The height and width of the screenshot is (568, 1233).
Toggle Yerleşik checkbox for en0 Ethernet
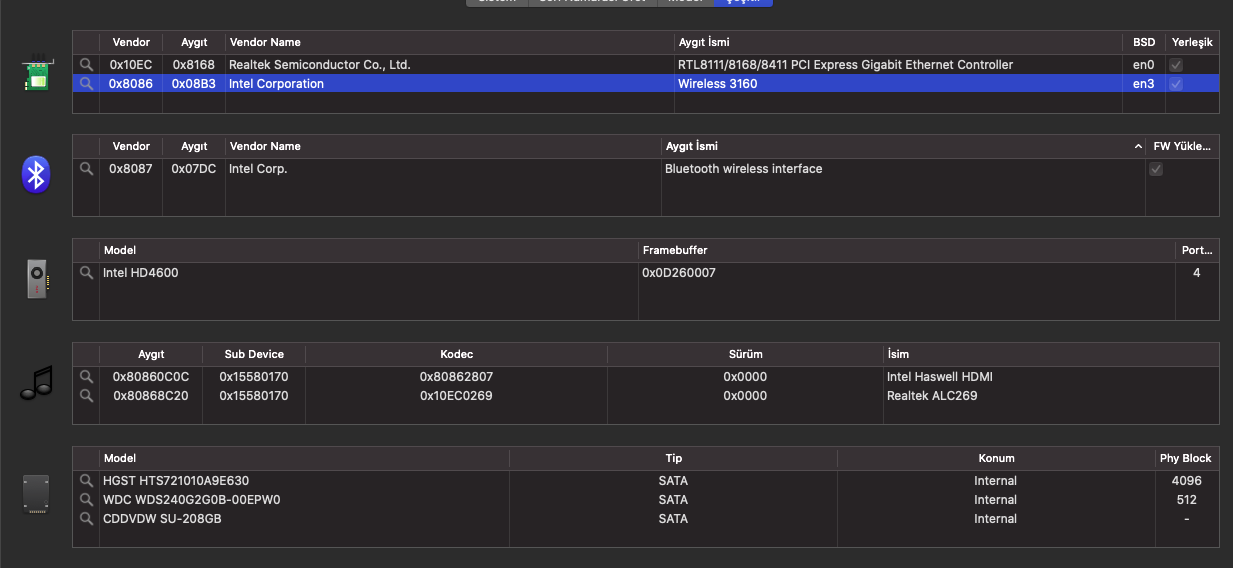tap(1176, 65)
